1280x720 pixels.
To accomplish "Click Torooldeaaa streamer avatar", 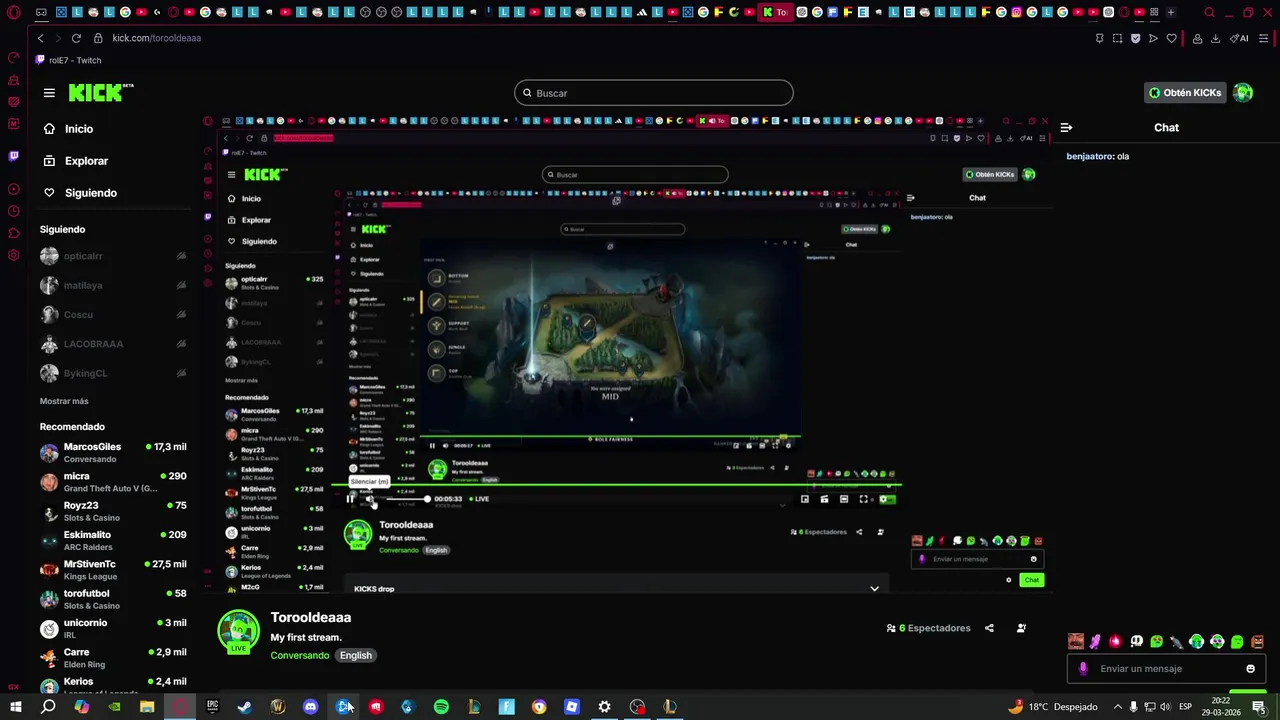I will click(x=239, y=632).
